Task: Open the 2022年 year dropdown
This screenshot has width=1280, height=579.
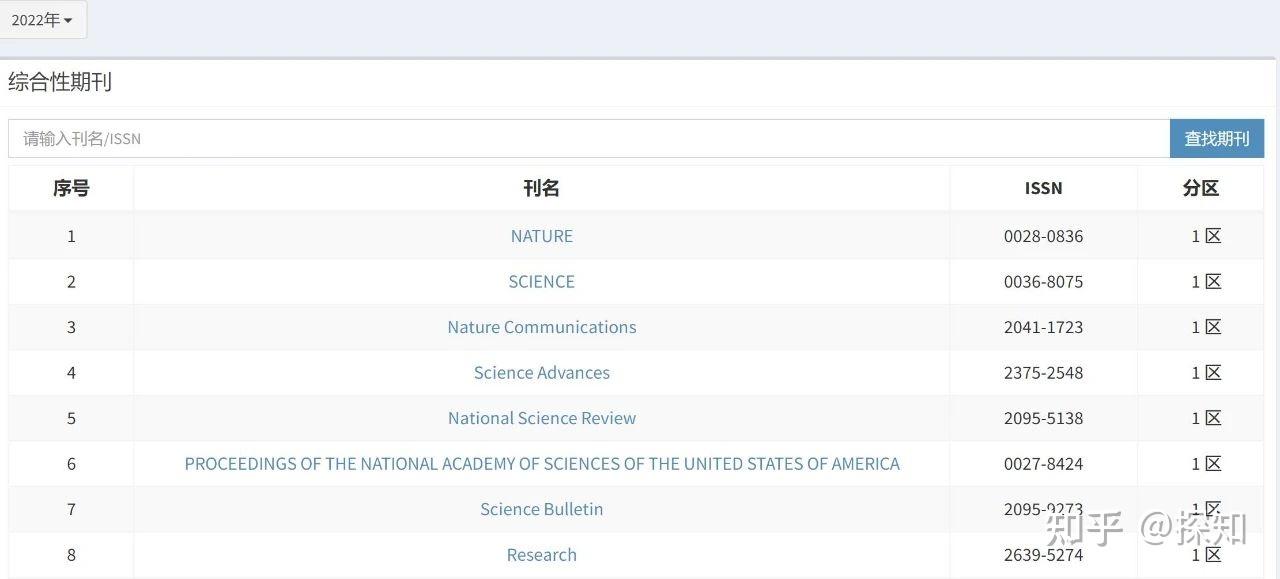Action: pyautogui.click(x=42, y=20)
